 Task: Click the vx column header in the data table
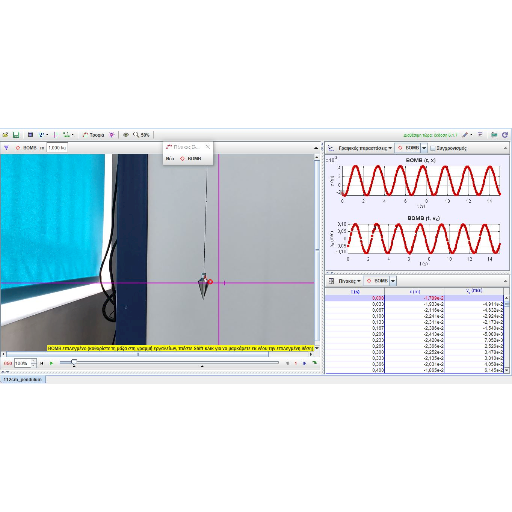pos(474,292)
